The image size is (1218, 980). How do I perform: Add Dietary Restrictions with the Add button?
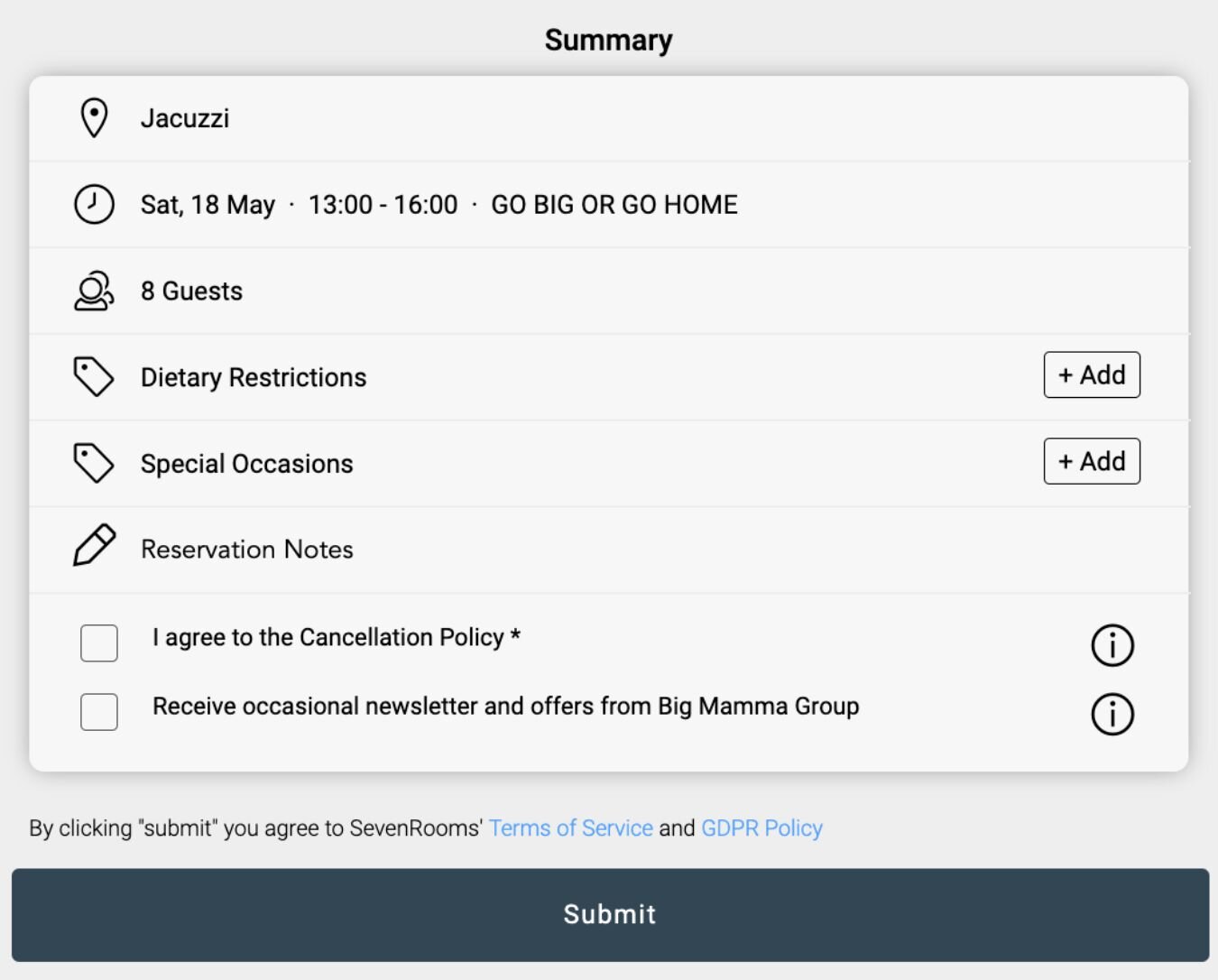click(1092, 374)
